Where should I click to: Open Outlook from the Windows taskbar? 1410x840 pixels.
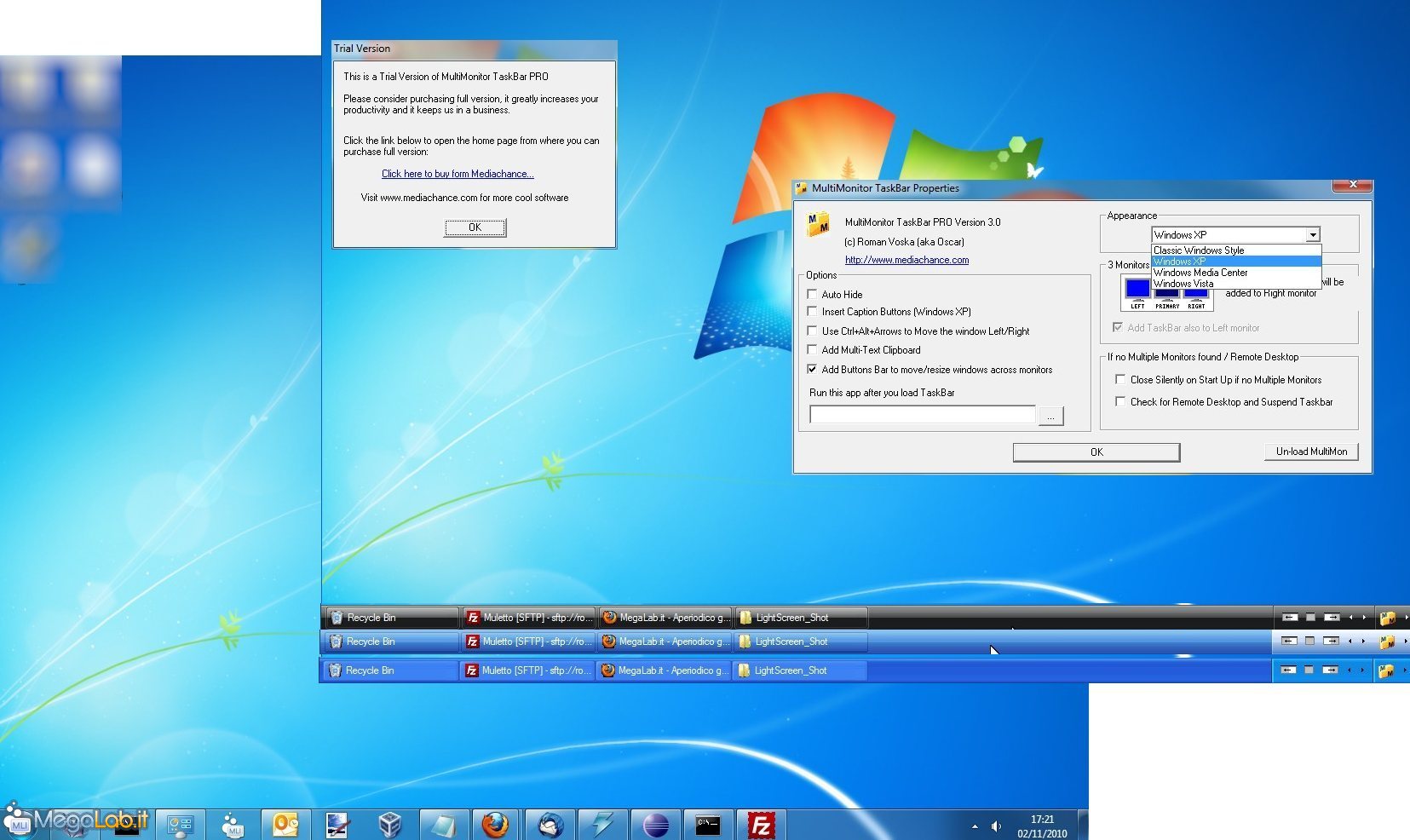[x=285, y=825]
